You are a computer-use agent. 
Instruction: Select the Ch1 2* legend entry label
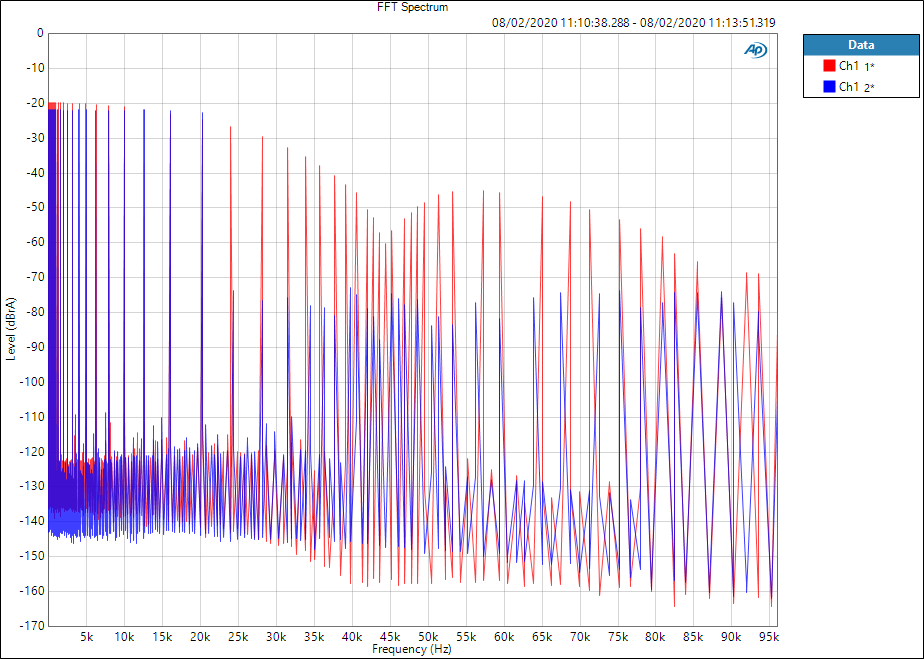856,87
